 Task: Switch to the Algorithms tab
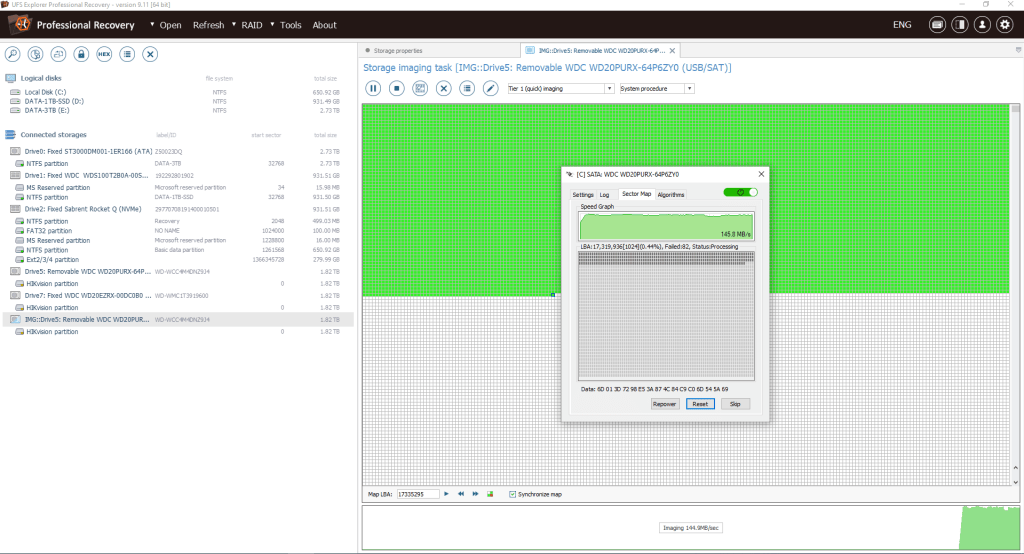tap(671, 194)
